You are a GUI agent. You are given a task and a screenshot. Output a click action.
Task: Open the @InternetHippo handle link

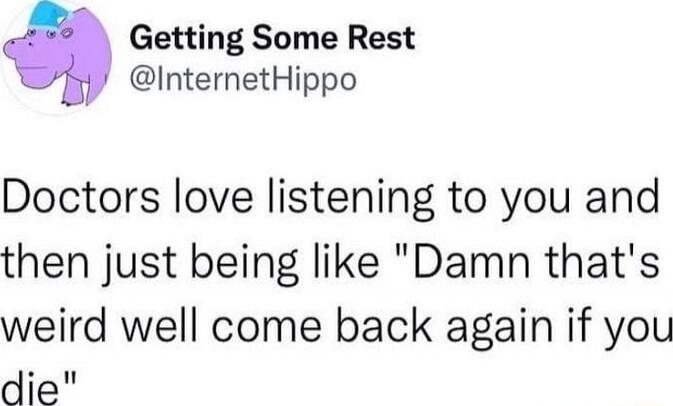pos(243,80)
